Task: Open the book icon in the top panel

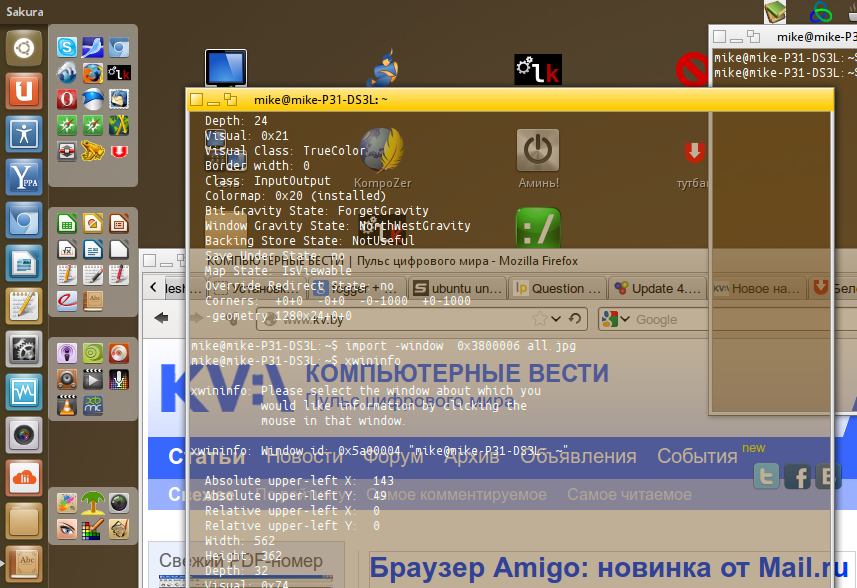Action: pos(775,12)
